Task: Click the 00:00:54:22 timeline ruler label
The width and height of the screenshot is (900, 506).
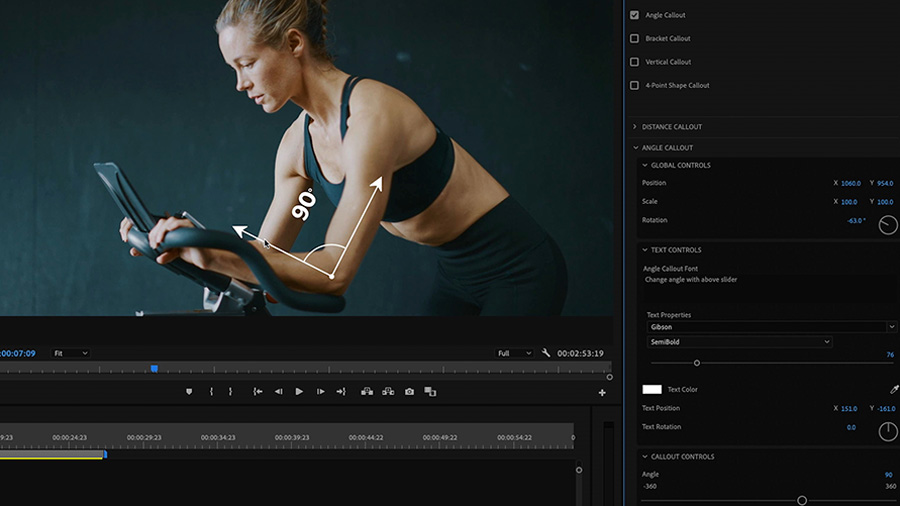Action: point(515,437)
